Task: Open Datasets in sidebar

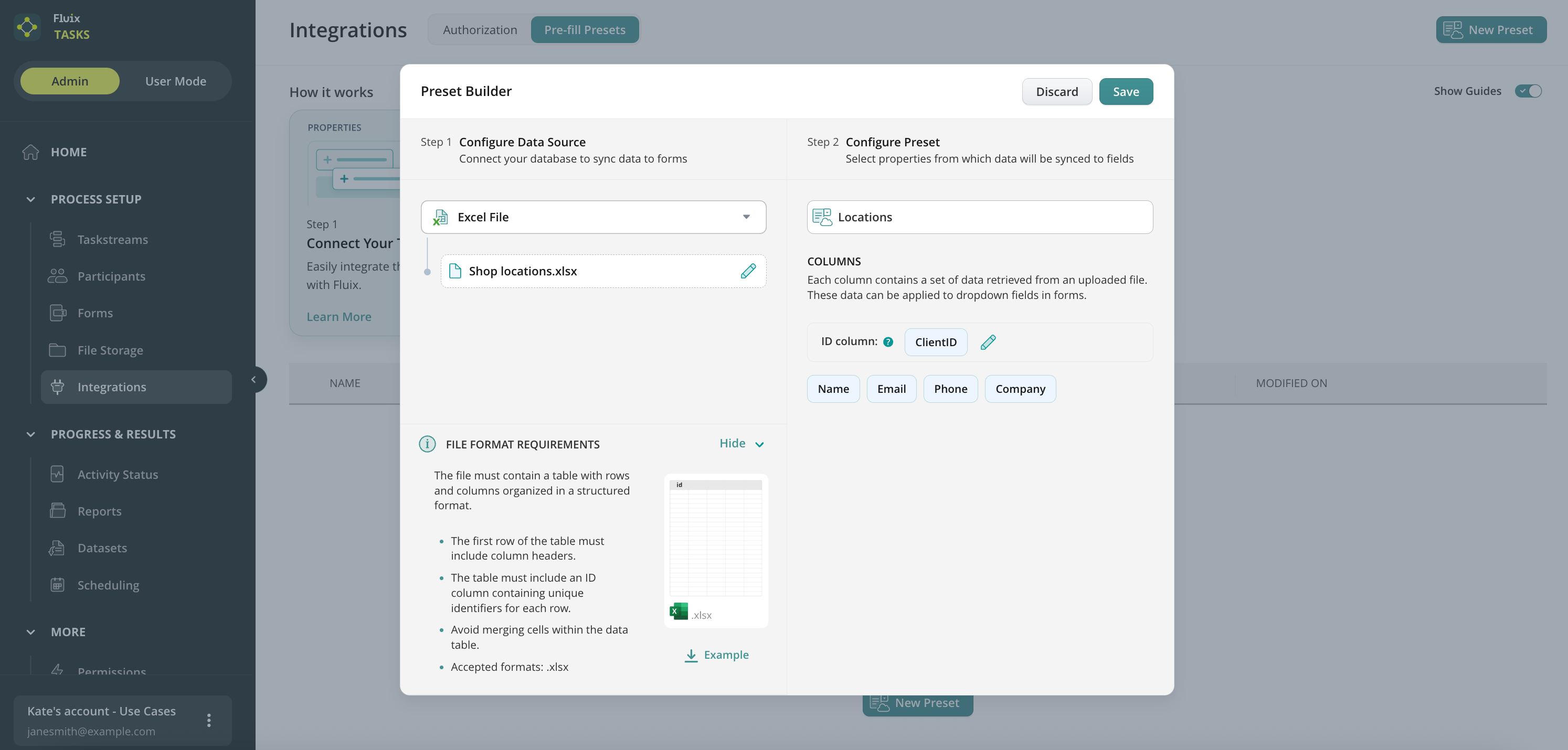Action: tap(102, 548)
